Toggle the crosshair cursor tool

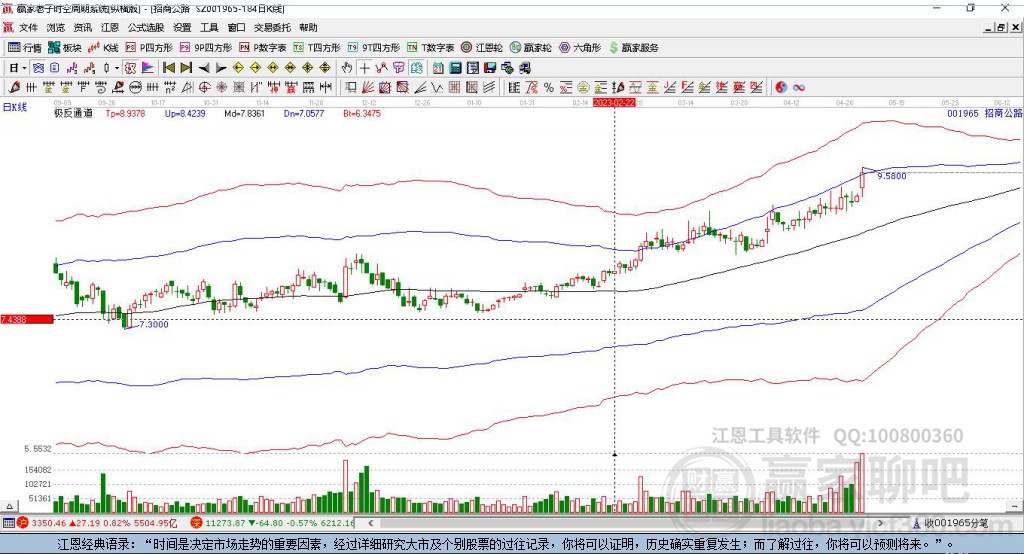[x=364, y=68]
